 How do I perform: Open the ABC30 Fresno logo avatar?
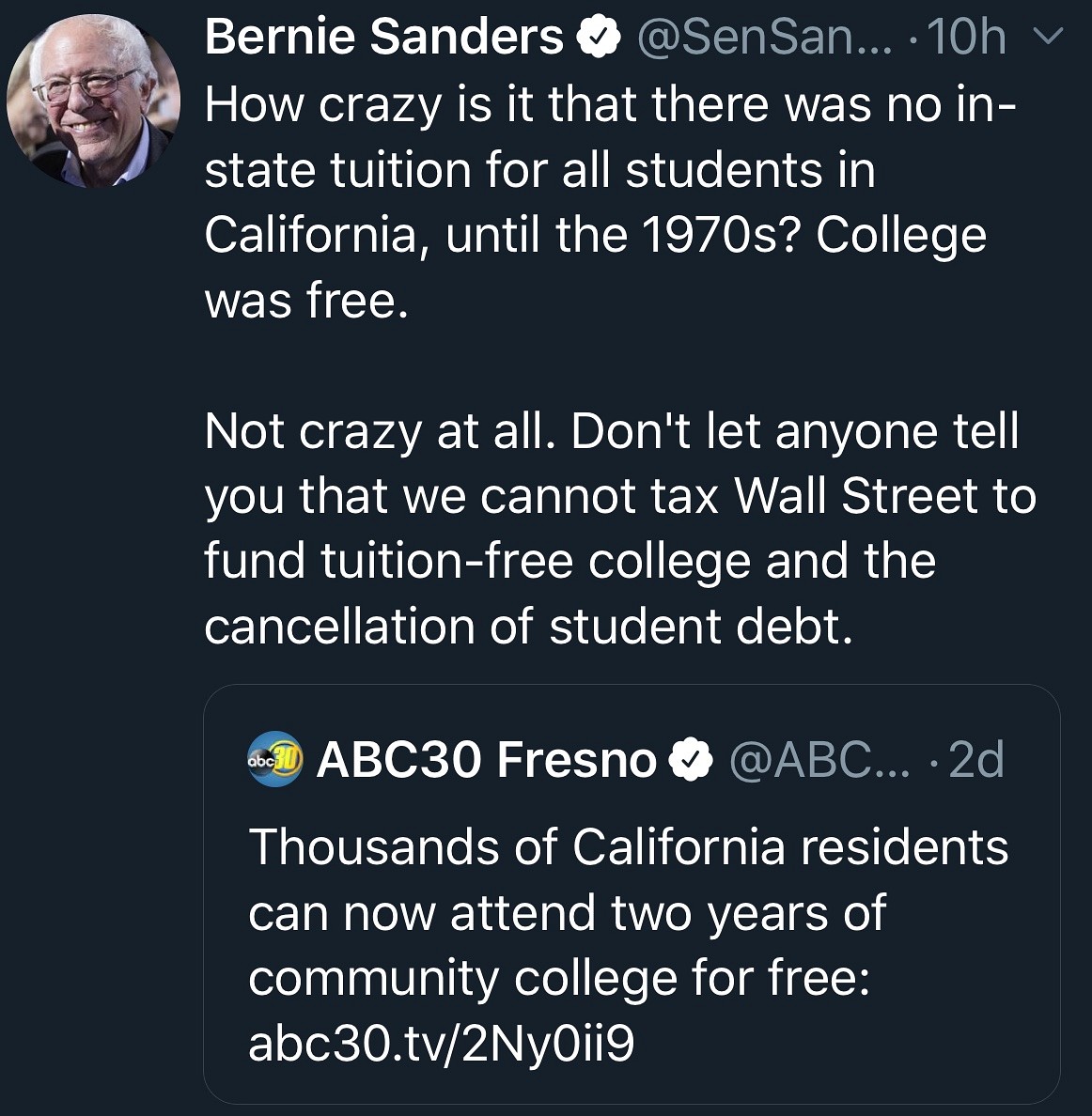(274, 759)
